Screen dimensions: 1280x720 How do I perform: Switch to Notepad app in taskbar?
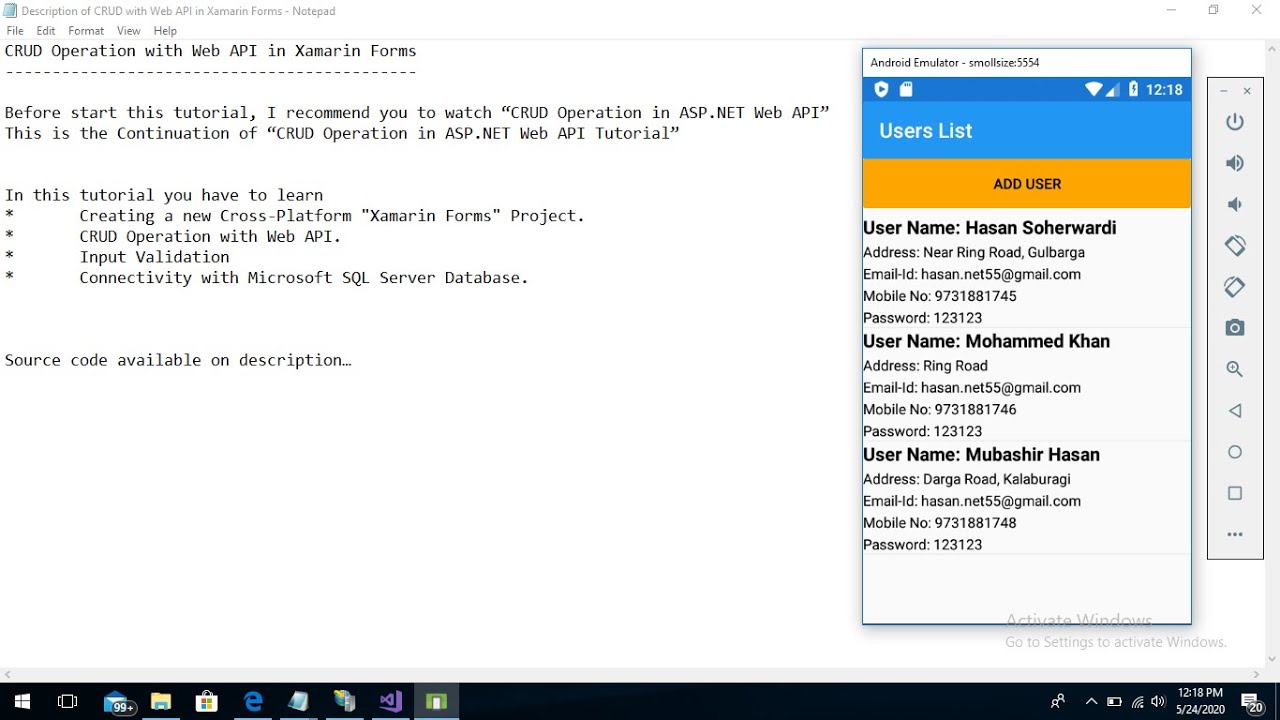pos(299,702)
